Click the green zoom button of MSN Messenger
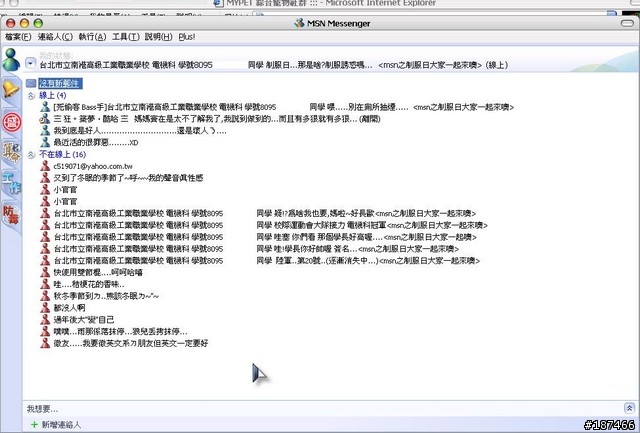This screenshot has height=433, width=640. coord(38,23)
